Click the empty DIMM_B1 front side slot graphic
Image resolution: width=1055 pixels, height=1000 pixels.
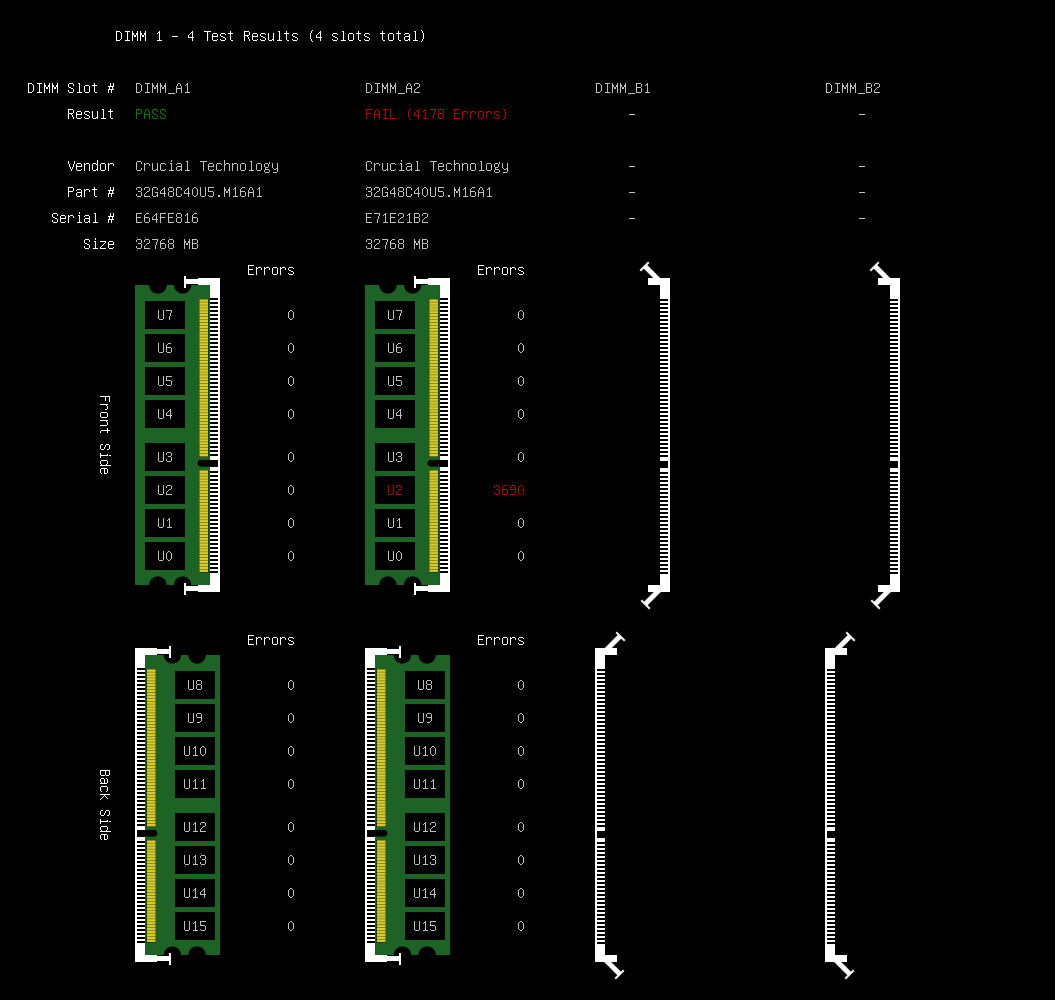[x=657, y=435]
